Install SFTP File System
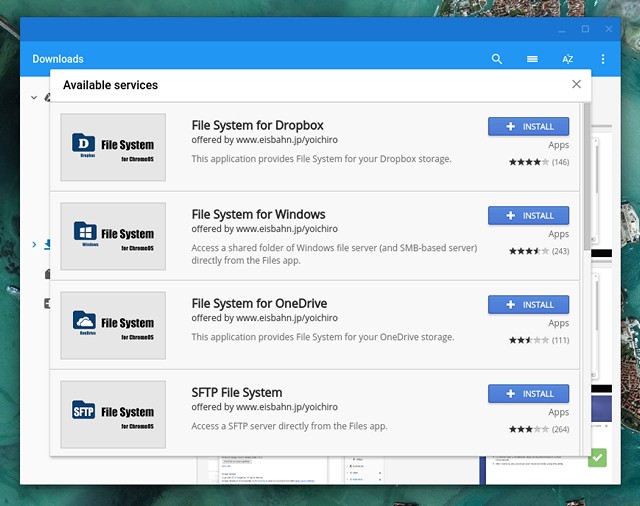Screen dimensions: 640x506 click(x=528, y=393)
